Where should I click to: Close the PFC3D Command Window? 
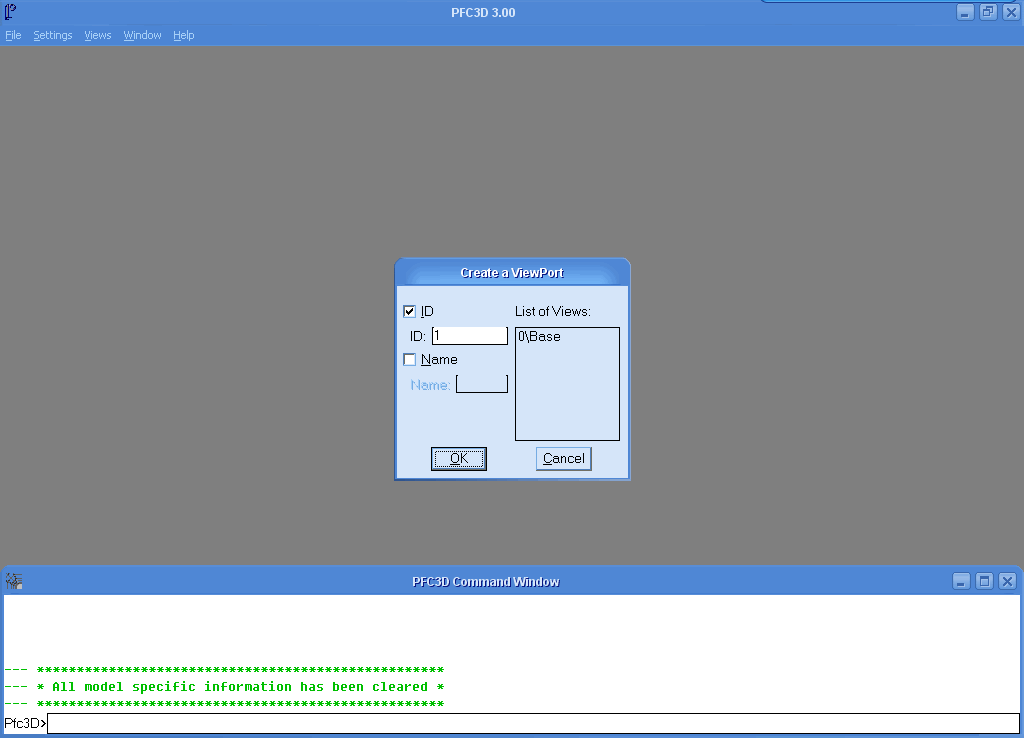1008,581
